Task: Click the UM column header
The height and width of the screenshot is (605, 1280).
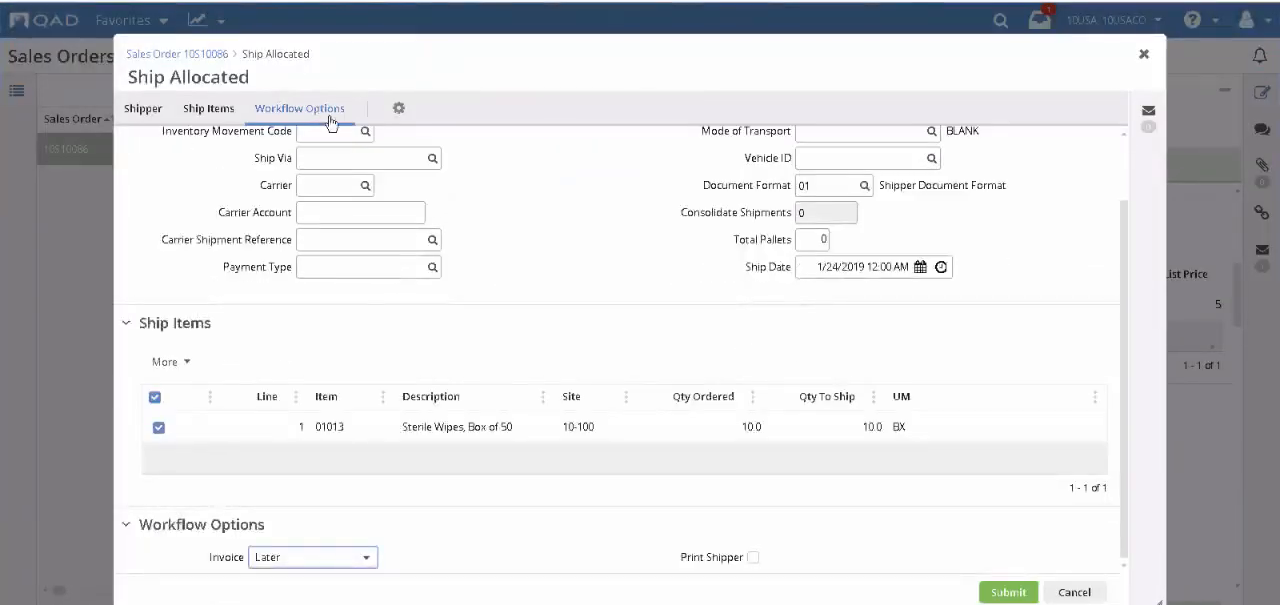Action: click(901, 397)
